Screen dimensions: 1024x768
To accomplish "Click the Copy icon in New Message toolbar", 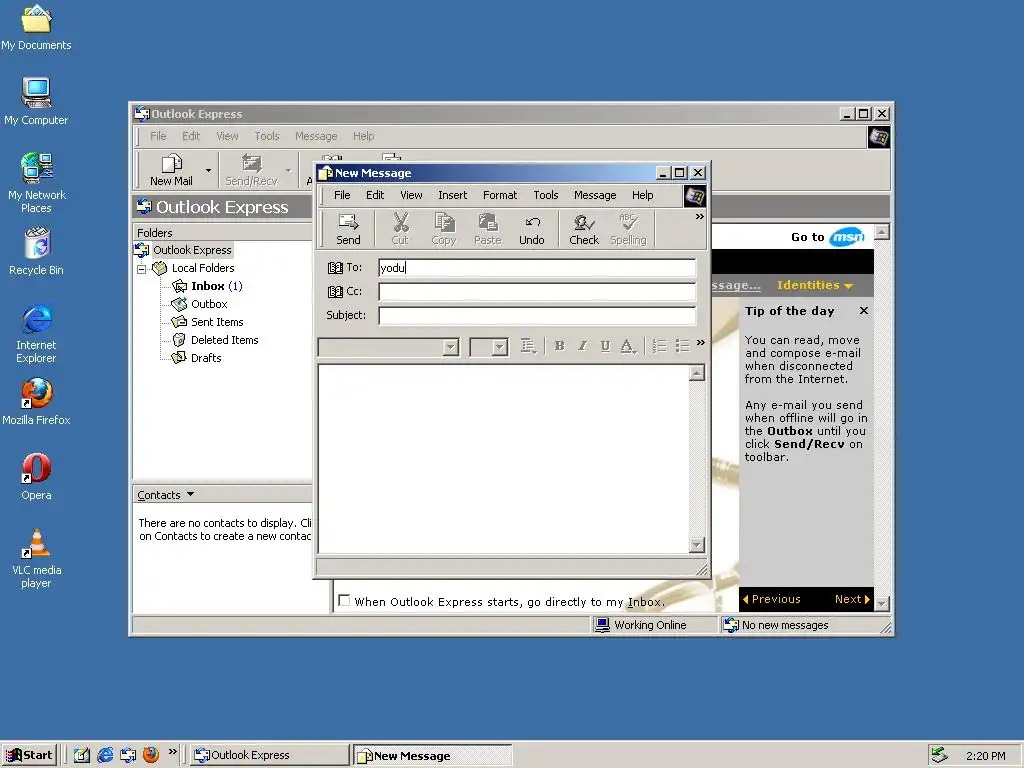I will pos(443,229).
